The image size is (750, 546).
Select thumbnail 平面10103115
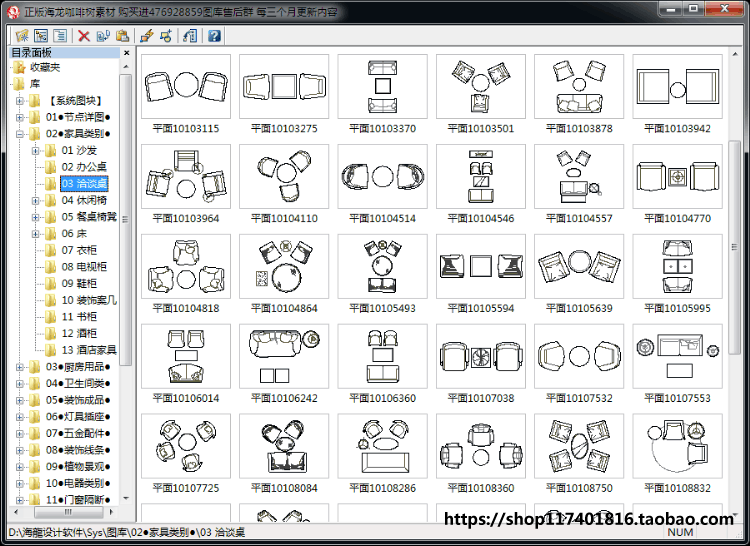(186, 87)
